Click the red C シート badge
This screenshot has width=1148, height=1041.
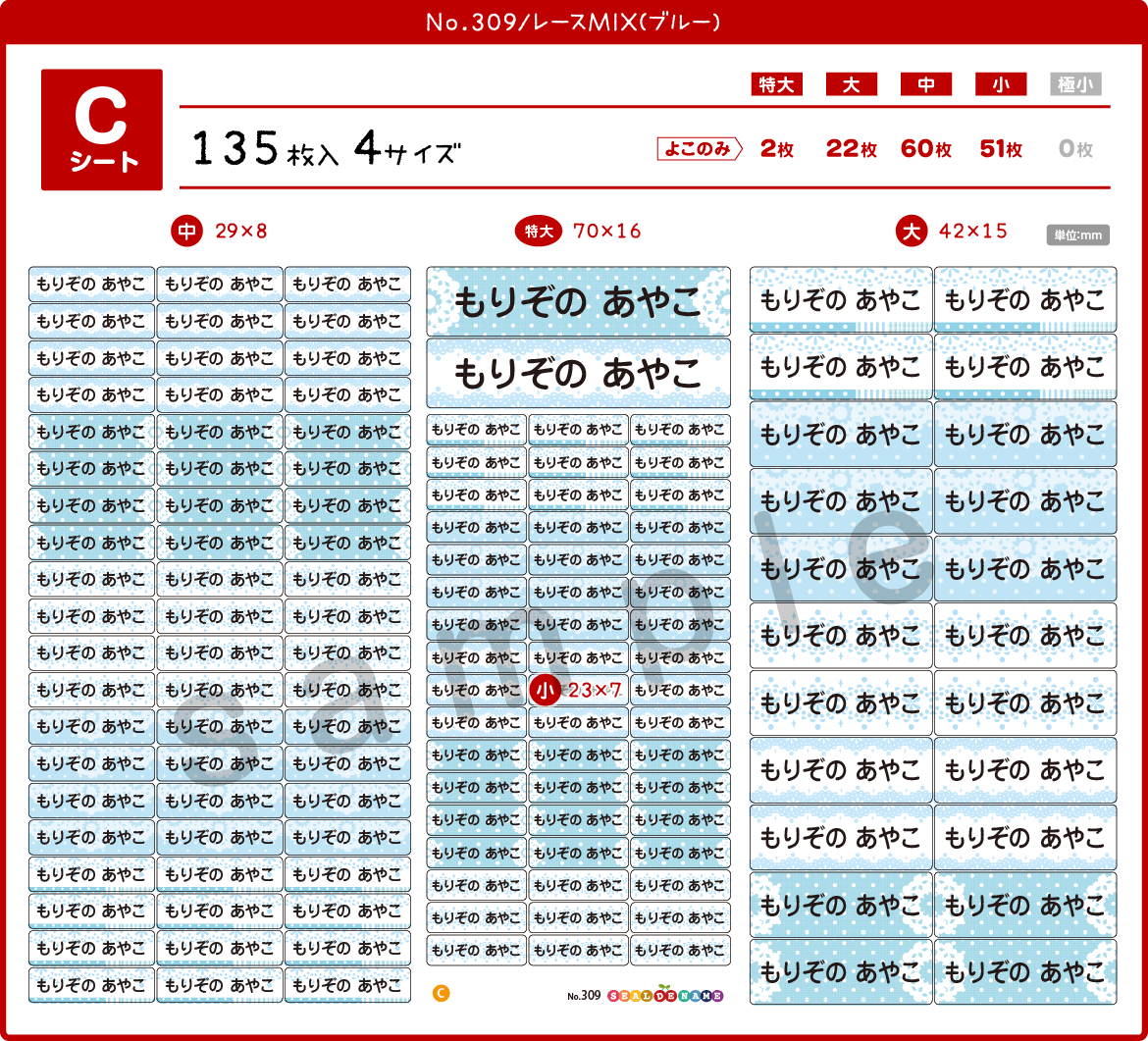tap(102, 130)
